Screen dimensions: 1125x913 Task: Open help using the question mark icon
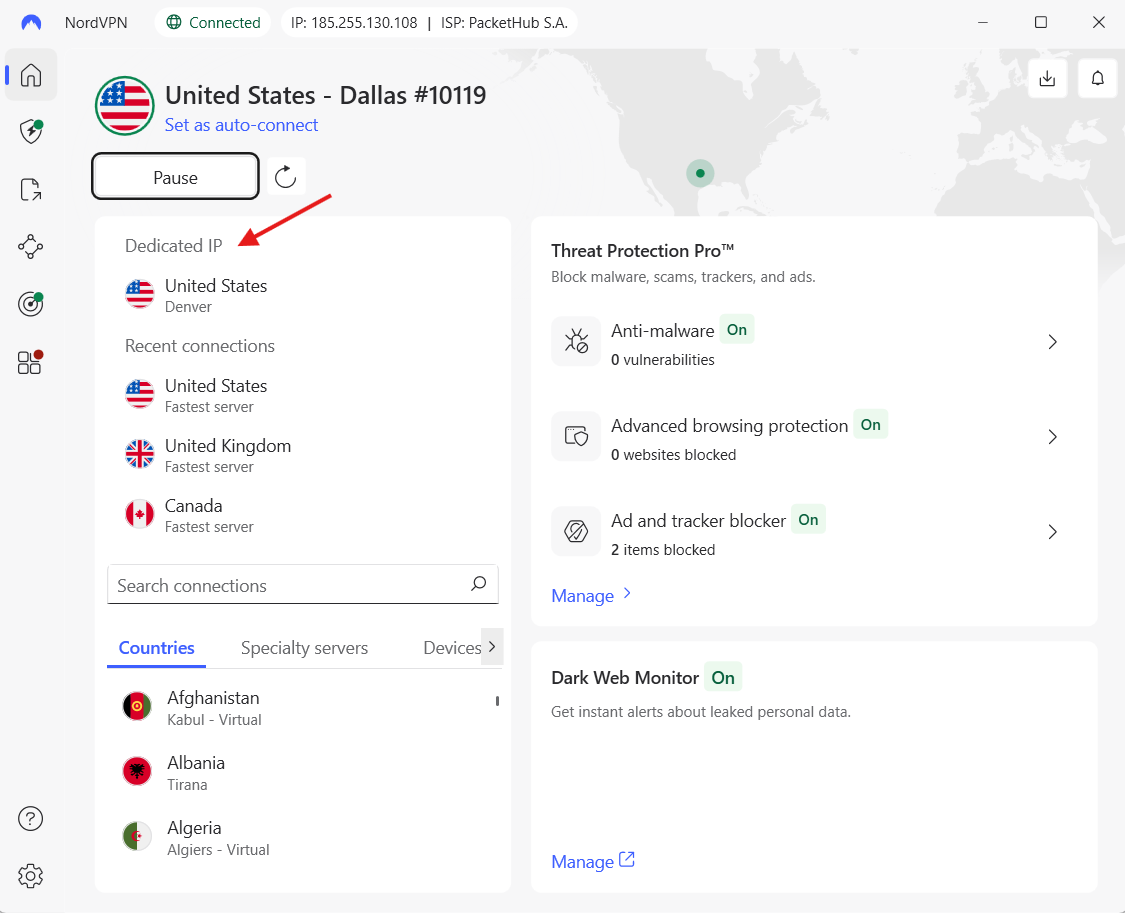[30, 818]
